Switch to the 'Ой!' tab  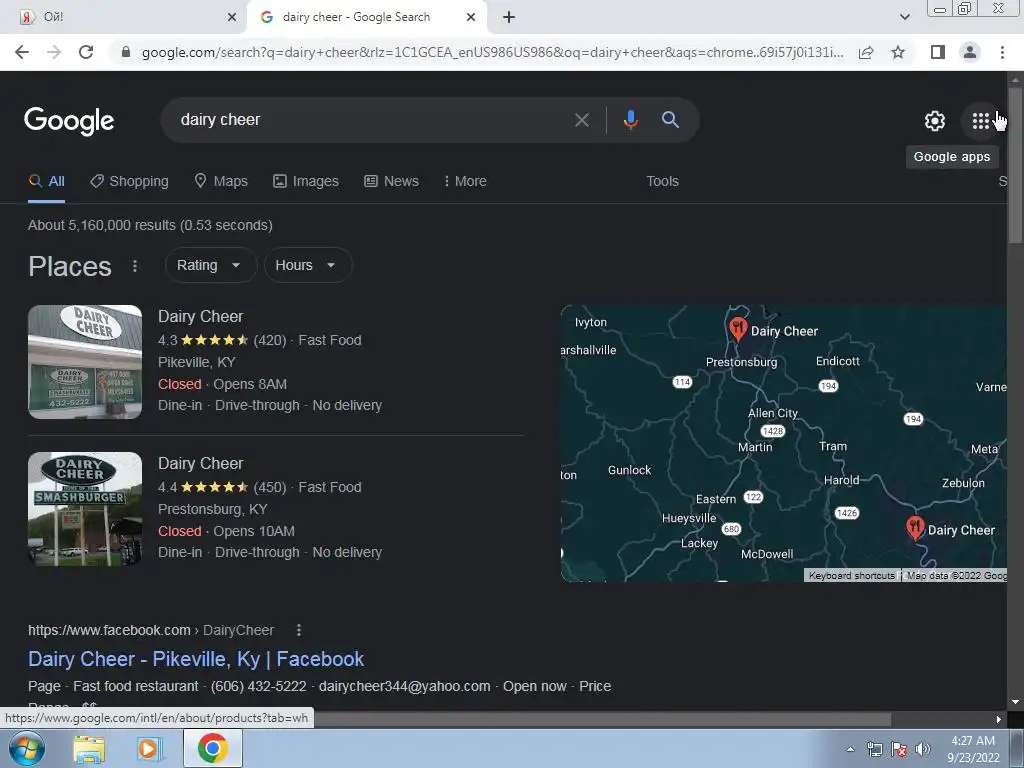coord(123,17)
